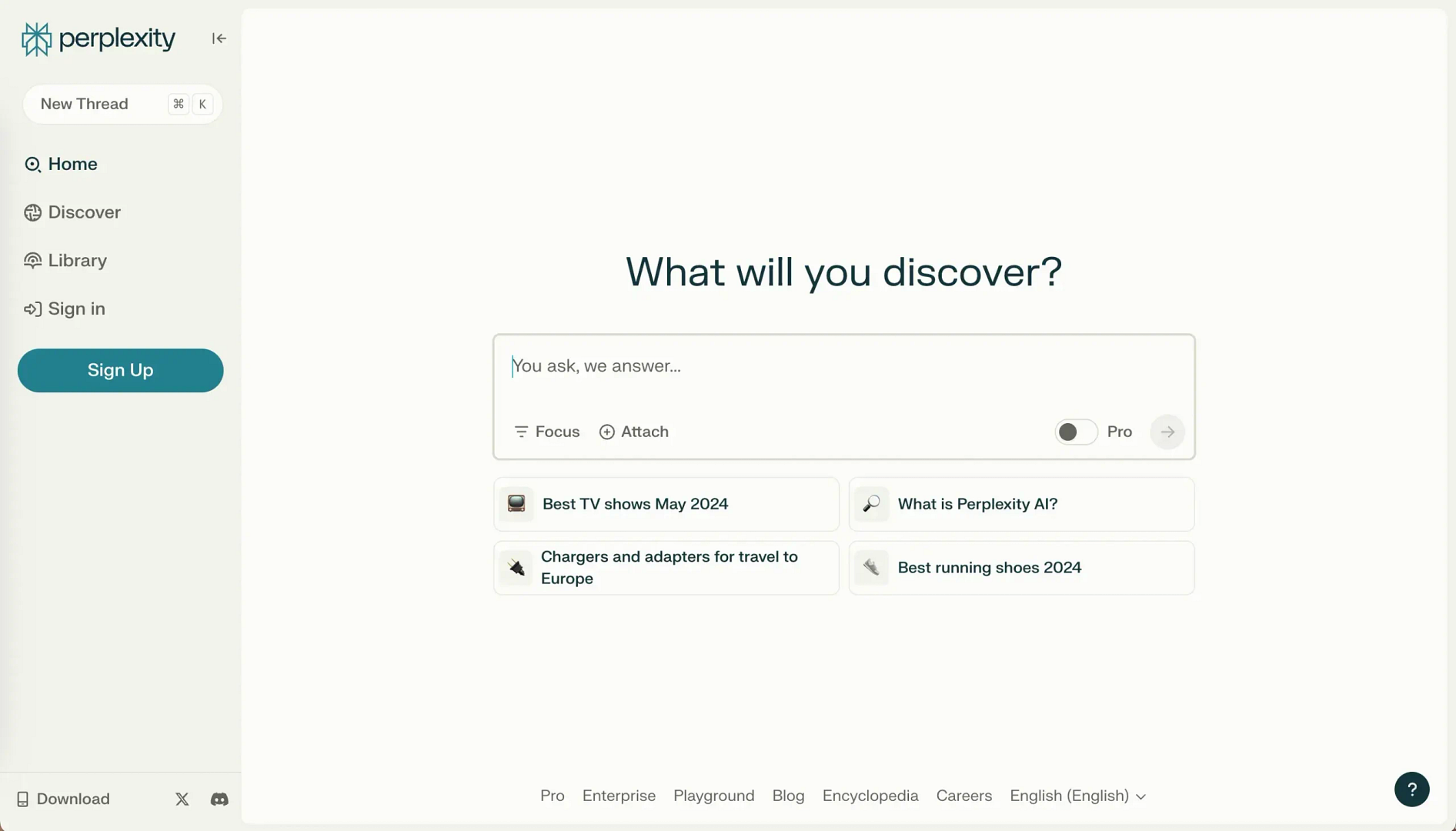Click the magnifying glass emoji icon
Screen dimensions: 1456x831
(871, 504)
